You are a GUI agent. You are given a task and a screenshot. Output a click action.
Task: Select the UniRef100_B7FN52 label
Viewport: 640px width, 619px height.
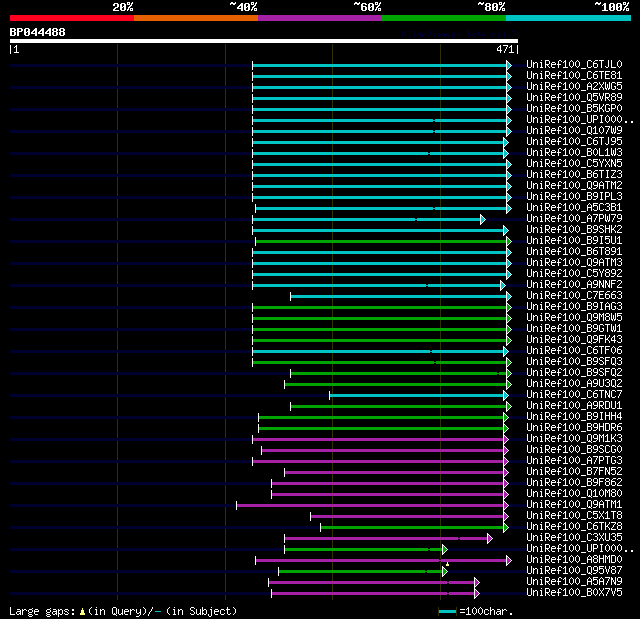(x=574, y=472)
